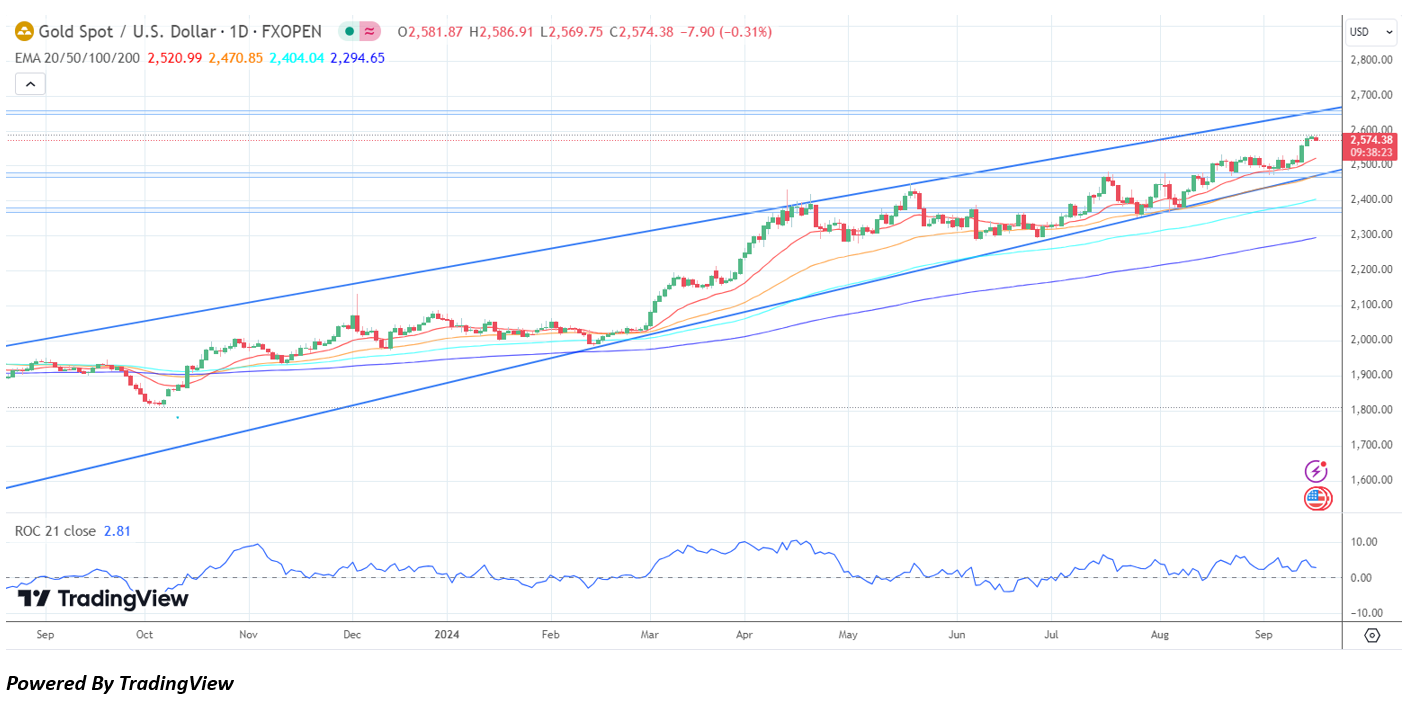Click the 2,000.00 price axis label
The width and height of the screenshot is (1408, 703).
click(1370, 340)
